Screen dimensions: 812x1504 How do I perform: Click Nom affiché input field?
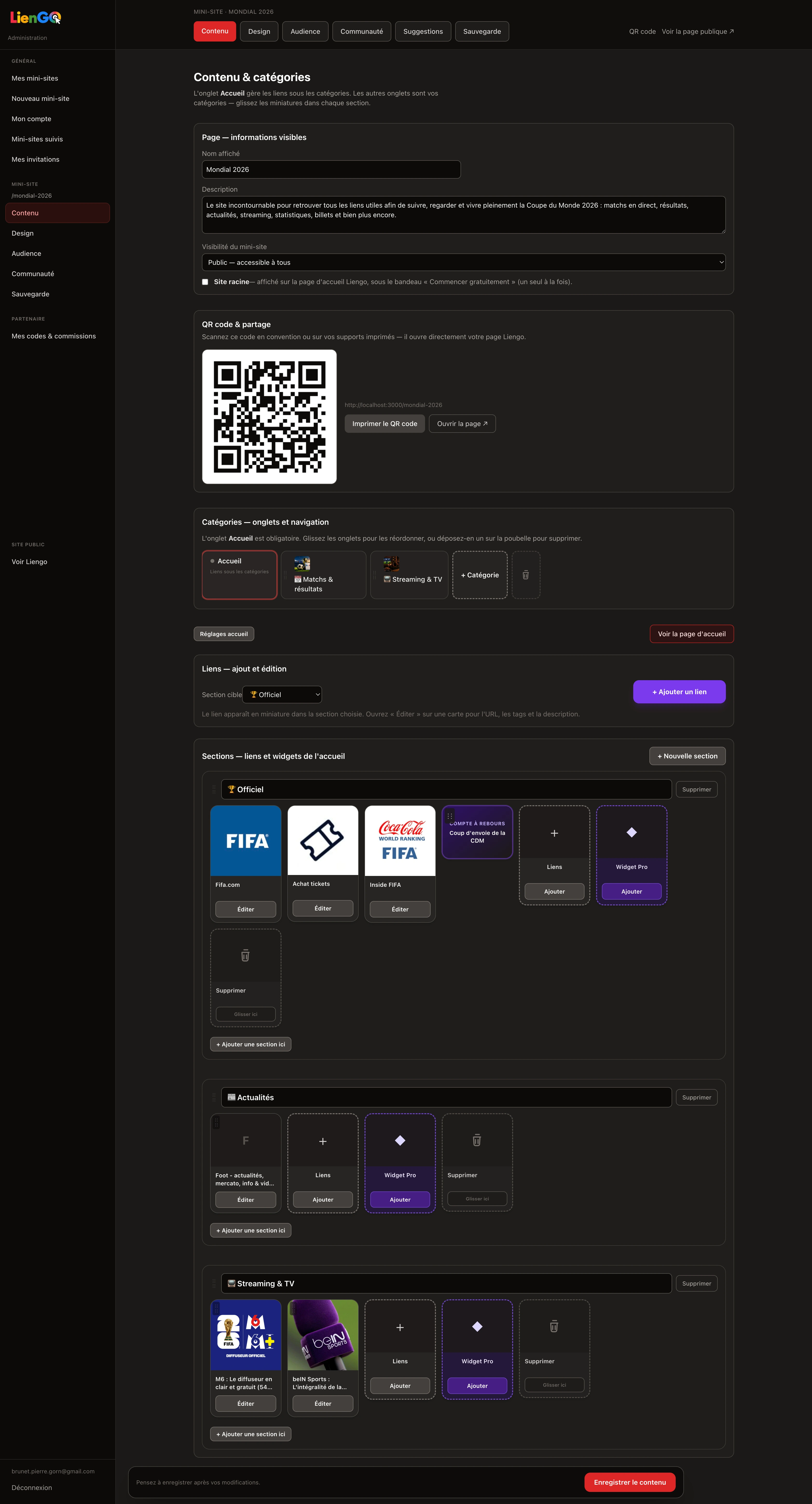coord(331,169)
